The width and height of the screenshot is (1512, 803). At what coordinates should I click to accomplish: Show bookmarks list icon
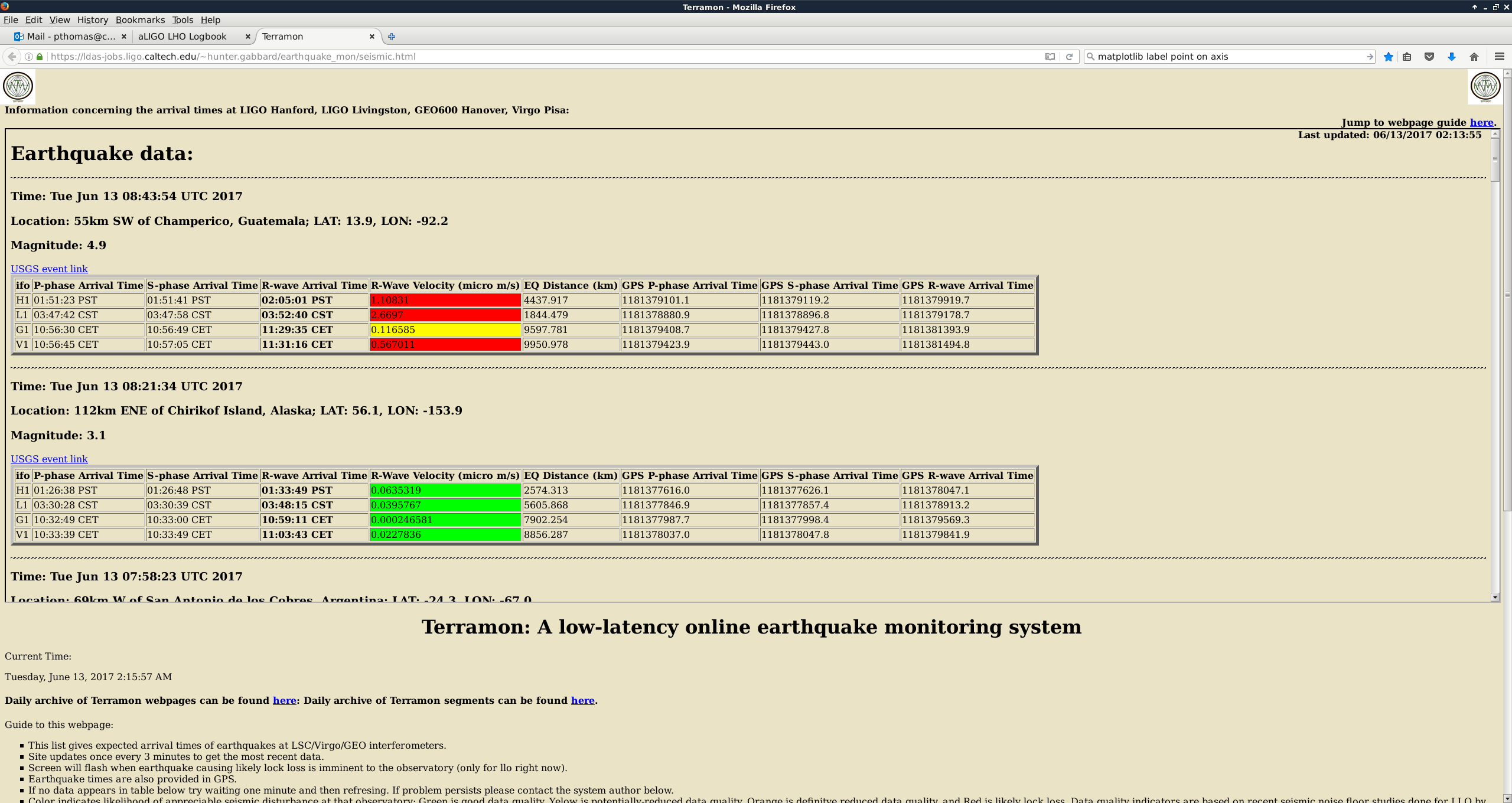coord(1407,57)
